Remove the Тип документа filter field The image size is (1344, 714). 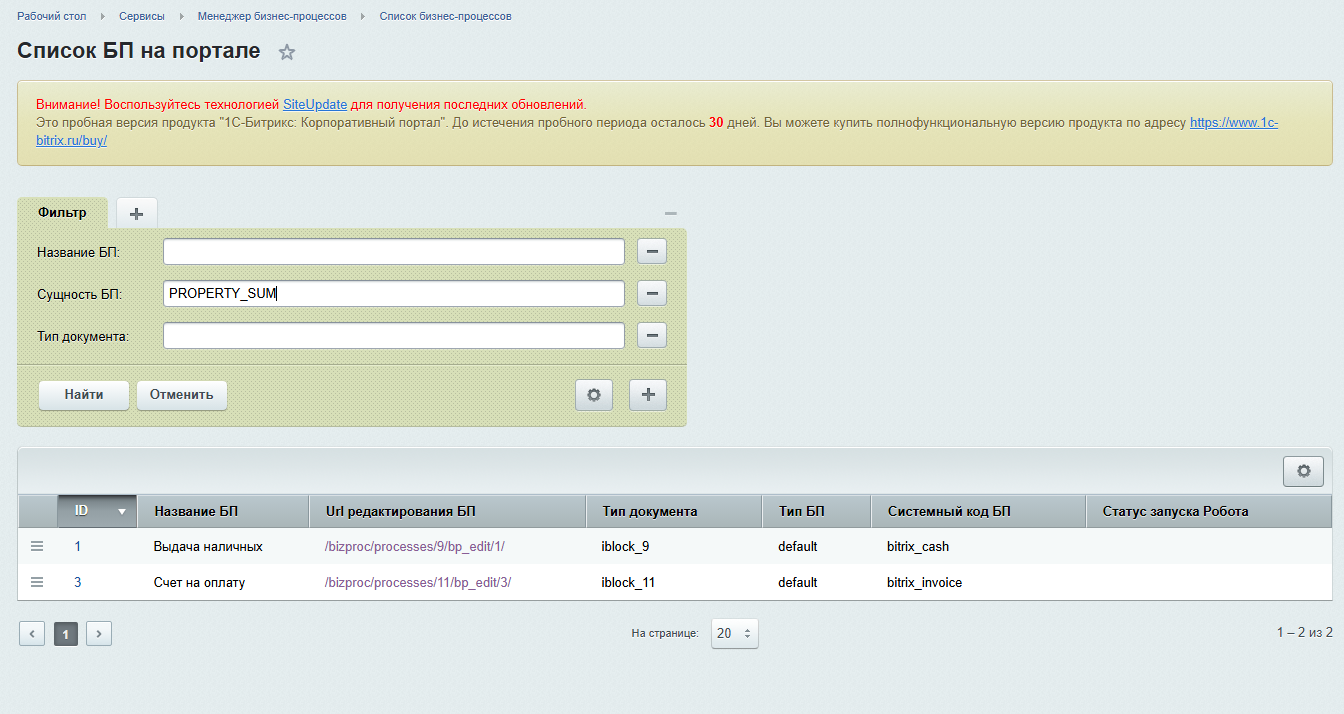652,336
